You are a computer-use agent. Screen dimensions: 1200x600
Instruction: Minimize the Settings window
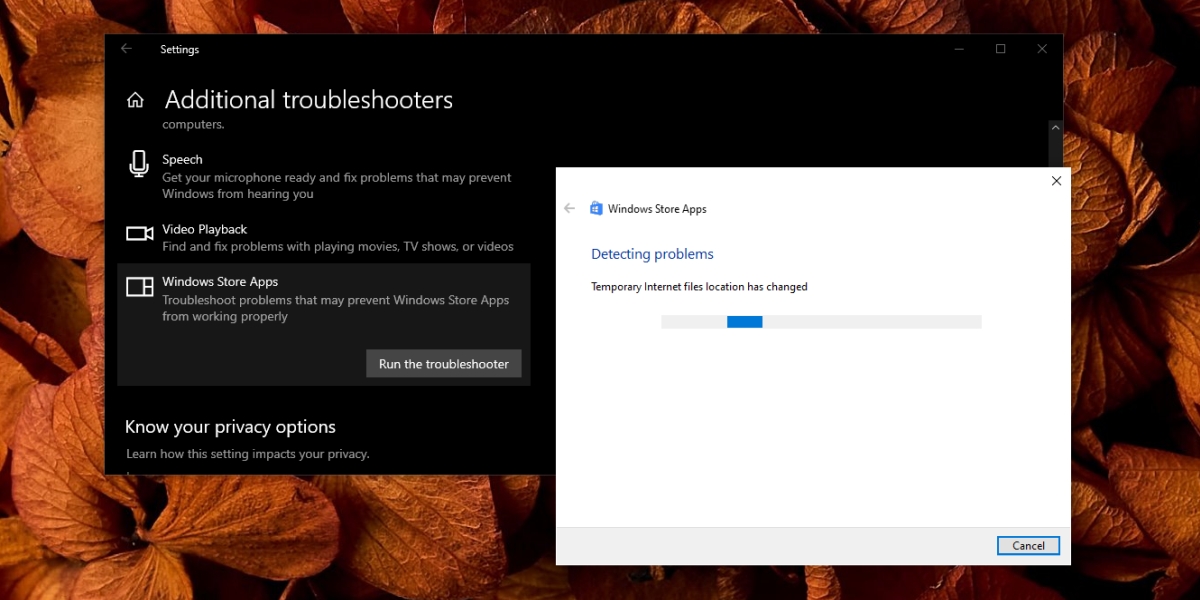click(x=959, y=49)
